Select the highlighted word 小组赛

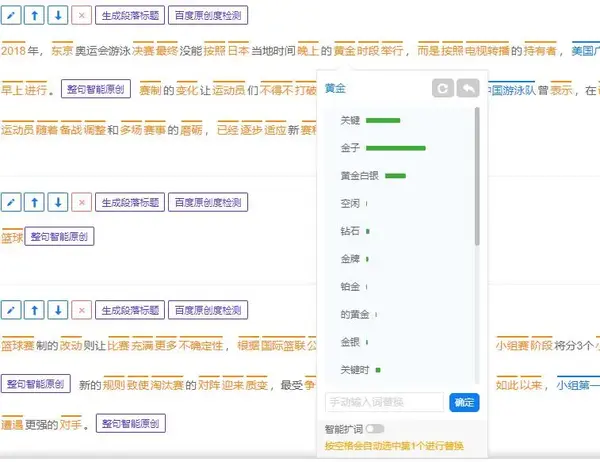512,346
